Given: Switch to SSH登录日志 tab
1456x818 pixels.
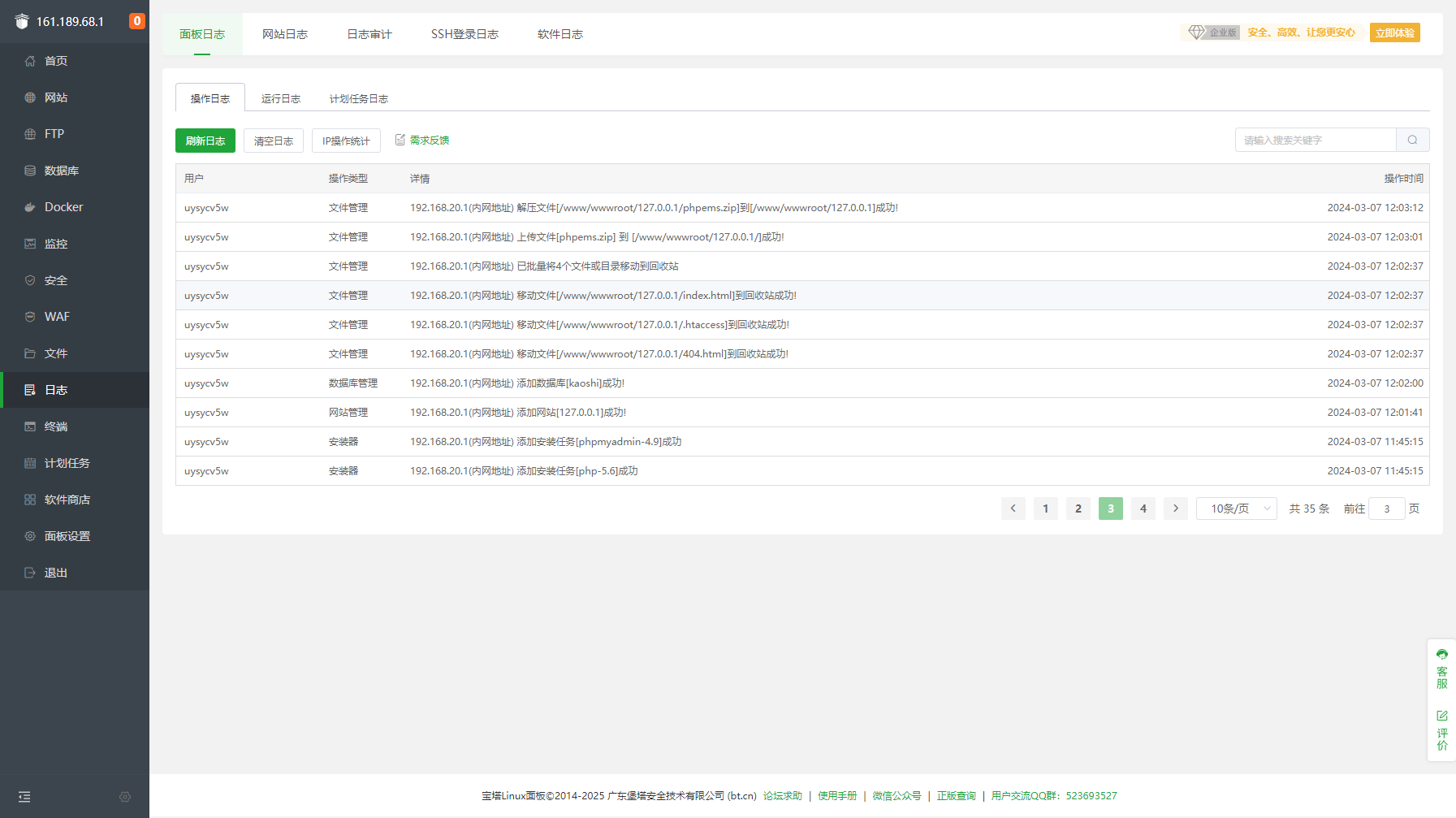Looking at the screenshot, I should [x=464, y=34].
